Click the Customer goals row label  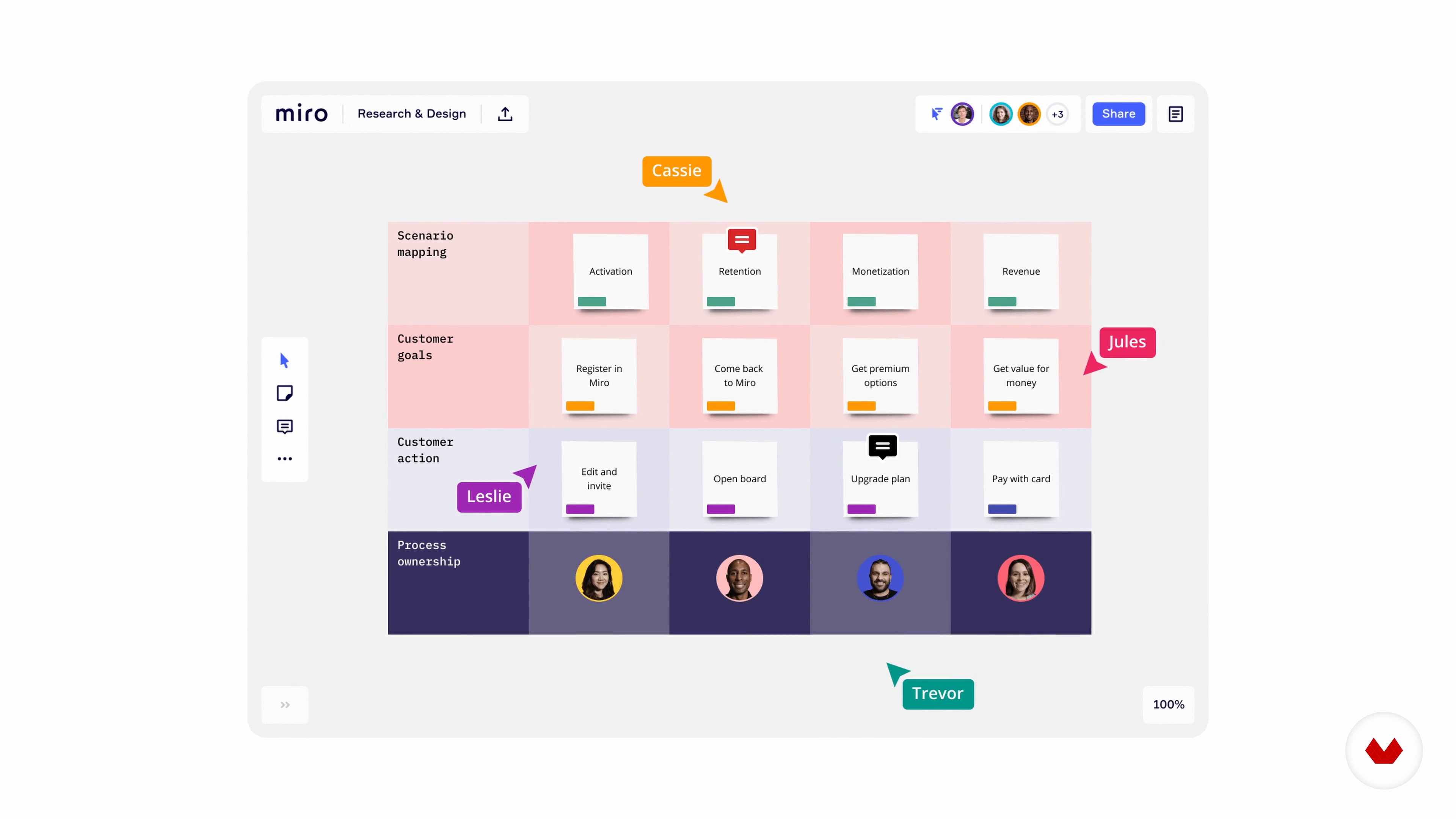pos(425,347)
